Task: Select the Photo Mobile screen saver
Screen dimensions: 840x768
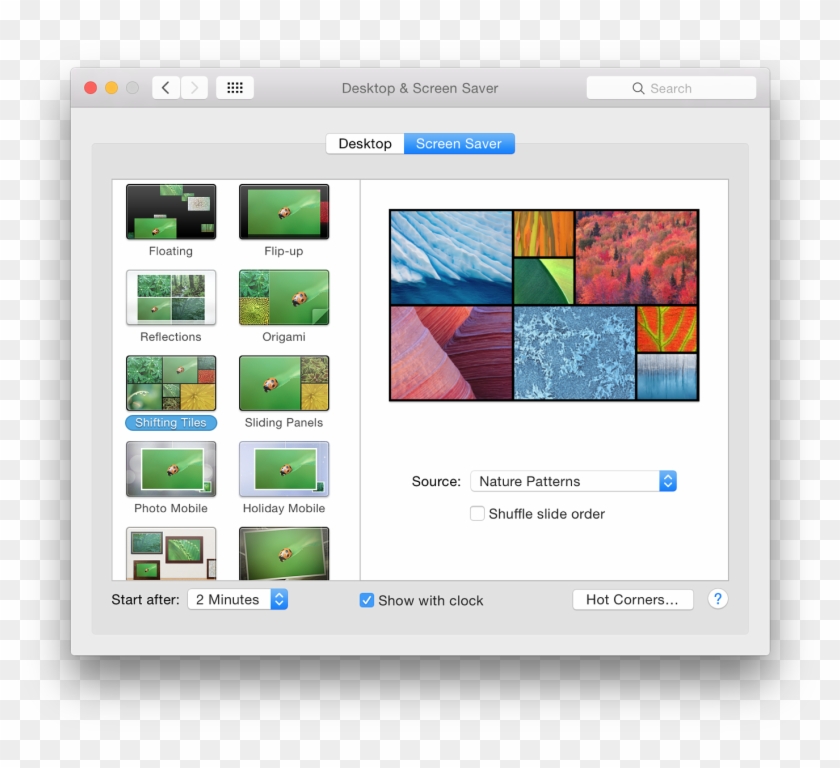Action: [170, 468]
